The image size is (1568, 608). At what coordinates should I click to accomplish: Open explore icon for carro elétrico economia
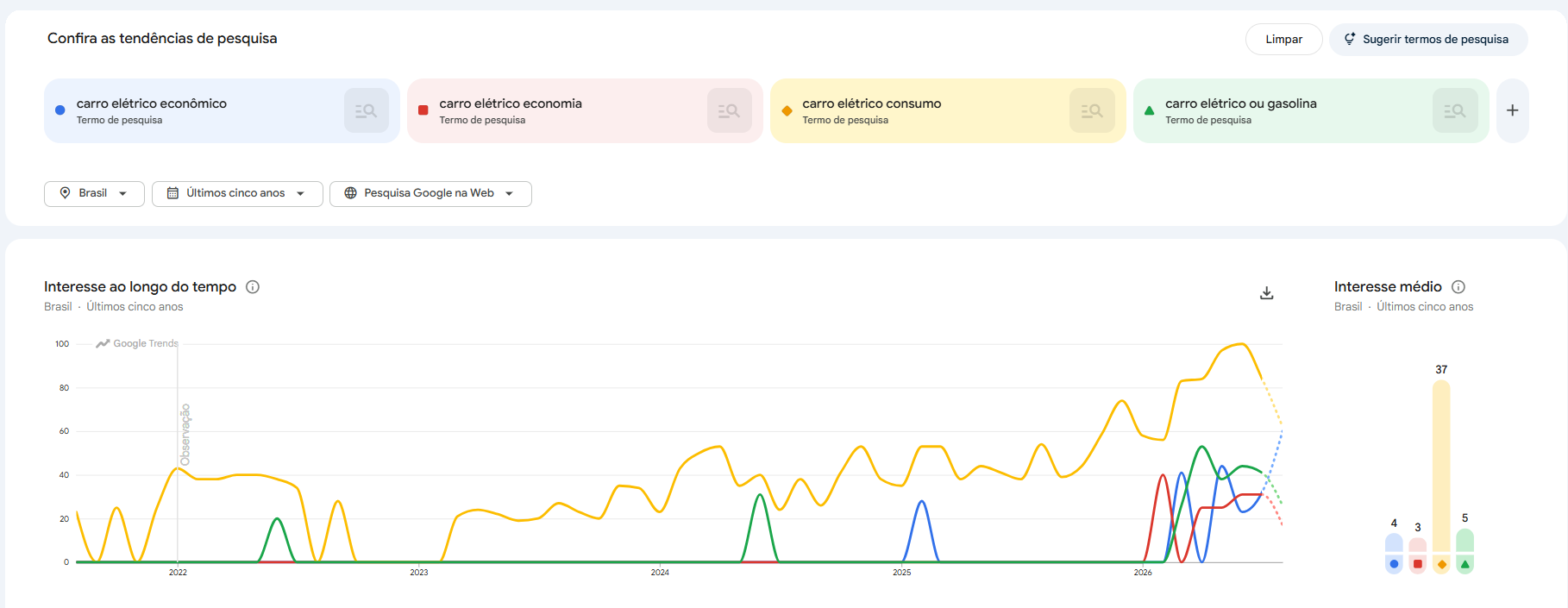(729, 110)
